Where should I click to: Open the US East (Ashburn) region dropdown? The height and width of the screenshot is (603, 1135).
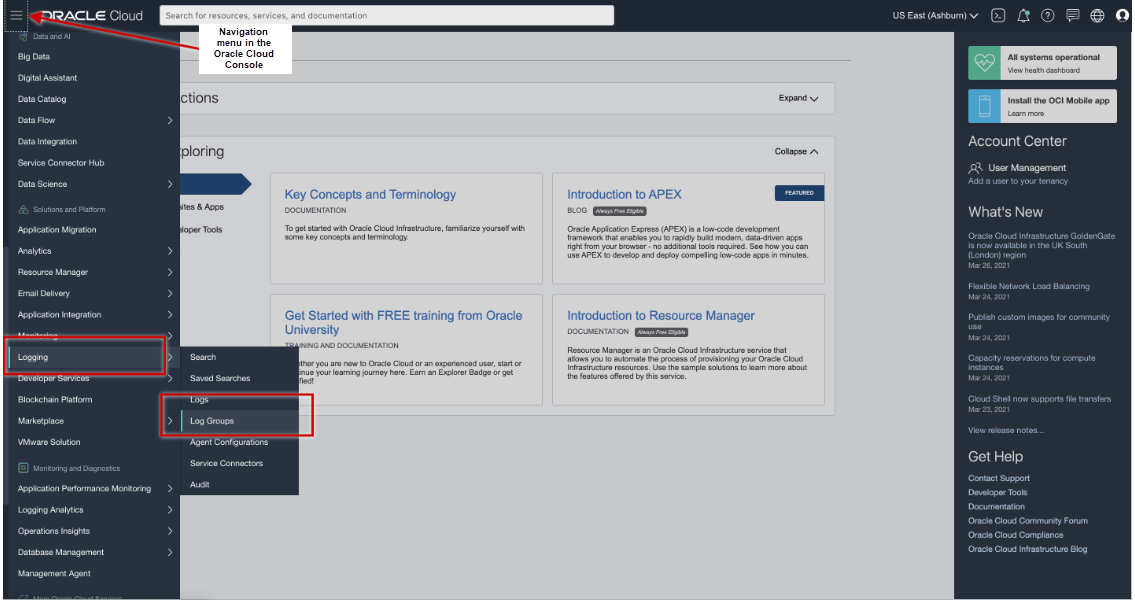(x=934, y=15)
